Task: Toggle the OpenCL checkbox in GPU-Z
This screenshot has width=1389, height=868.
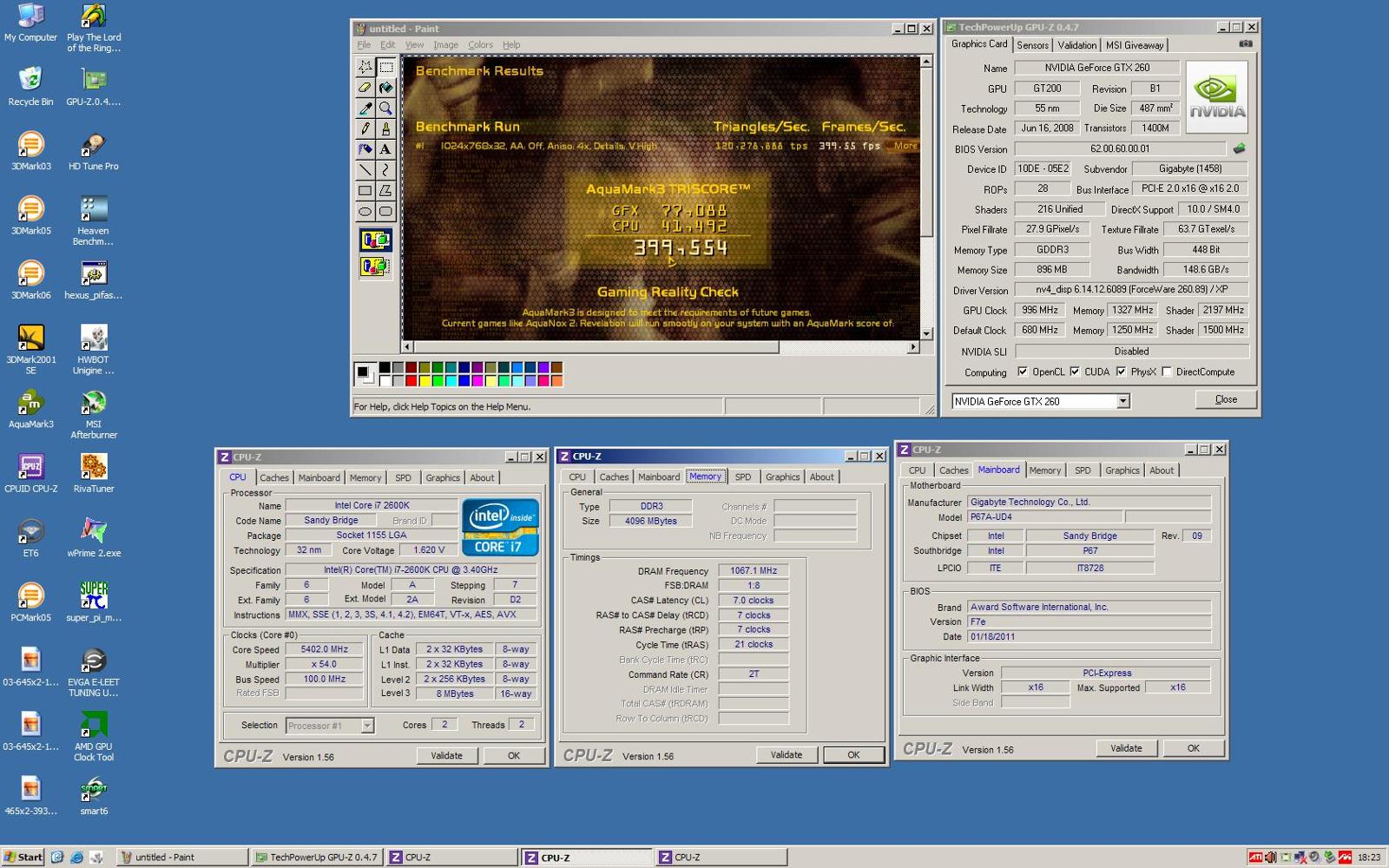Action: (x=1023, y=372)
